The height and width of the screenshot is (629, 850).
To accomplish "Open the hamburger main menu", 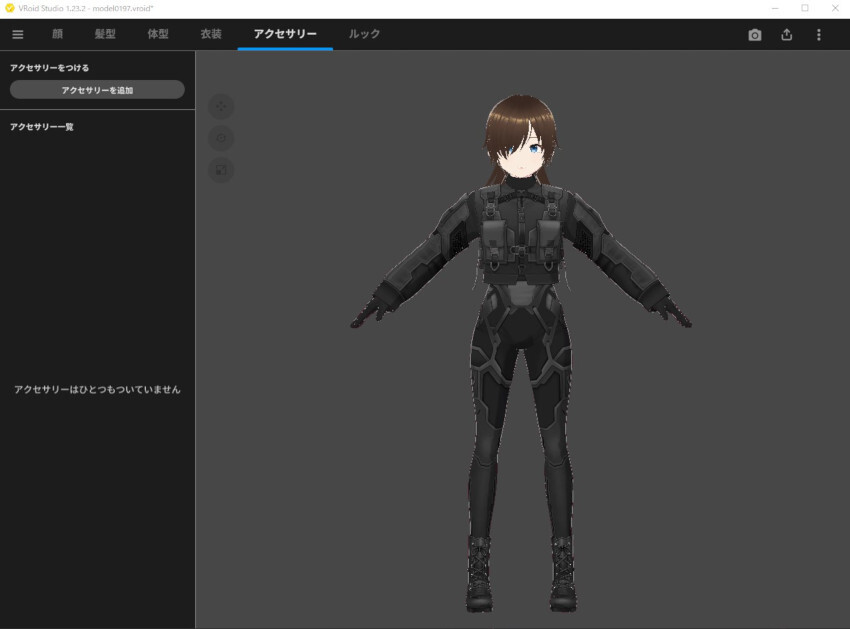I will 17,34.
